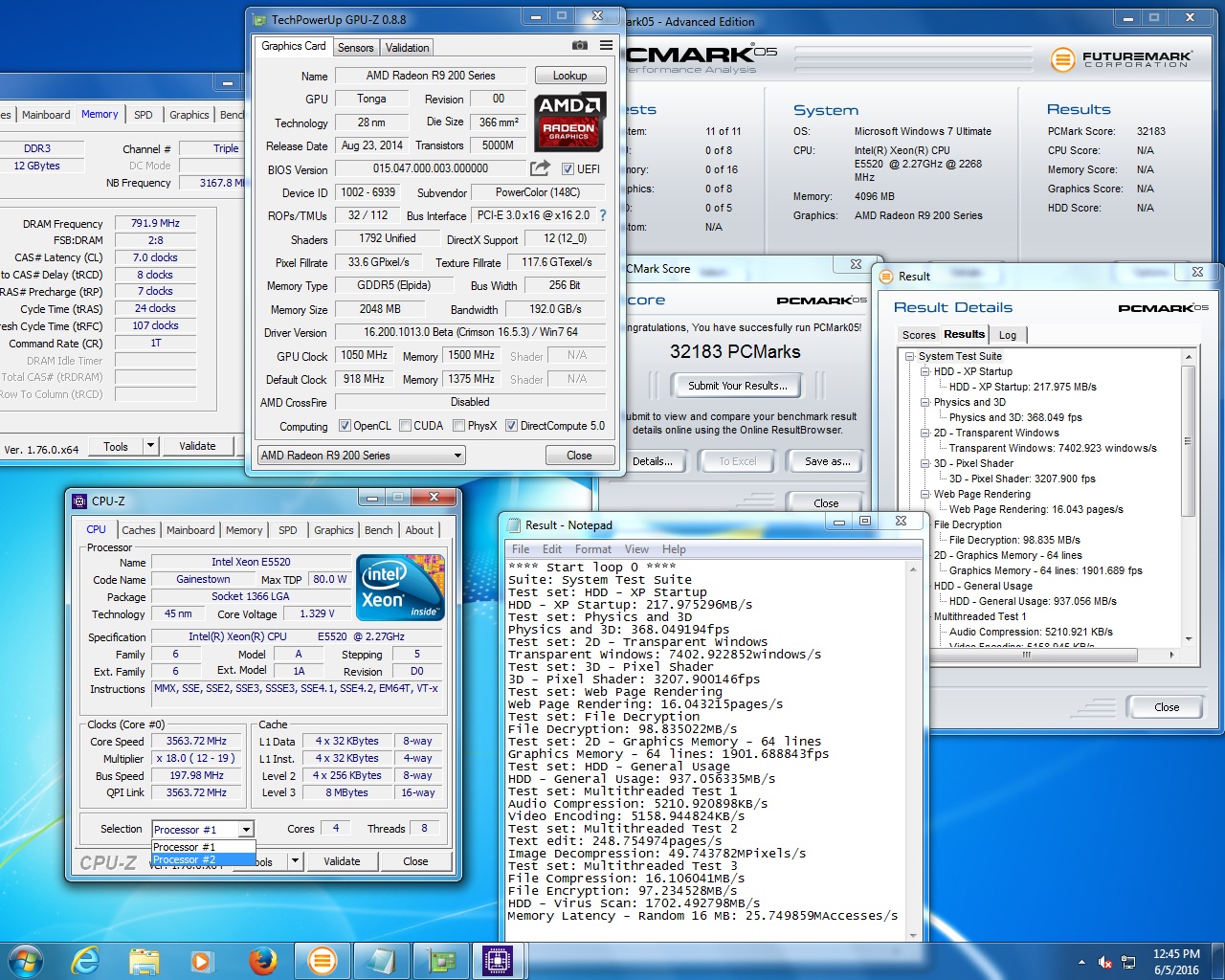
Task: Click Result Notepad title bar icon
Action: tap(514, 525)
